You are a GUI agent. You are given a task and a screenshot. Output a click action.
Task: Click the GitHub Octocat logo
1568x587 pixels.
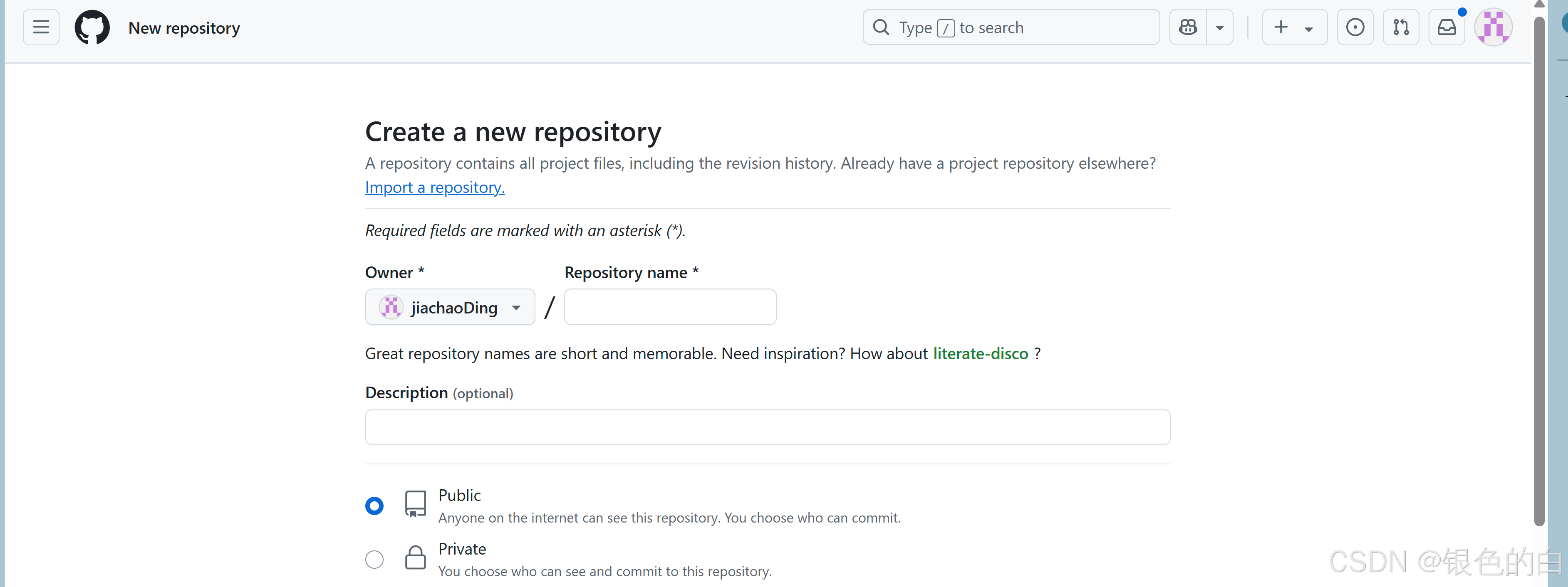(x=92, y=27)
